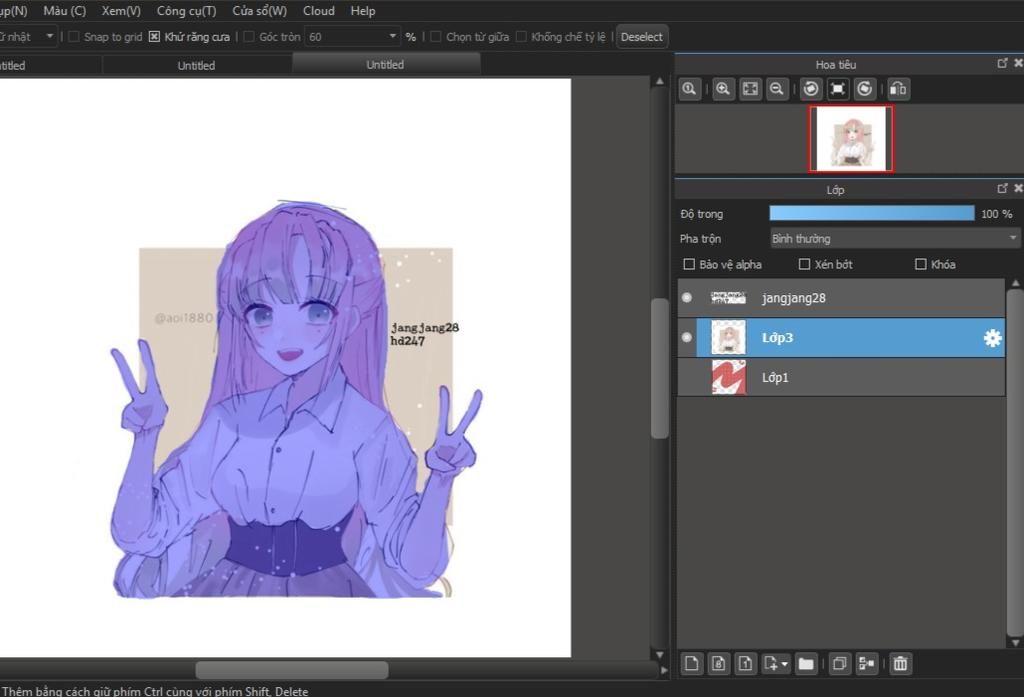The height and width of the screenshot is (697, 1024).
Task: Click the Deselect button
Action: (x=641, y=37)
